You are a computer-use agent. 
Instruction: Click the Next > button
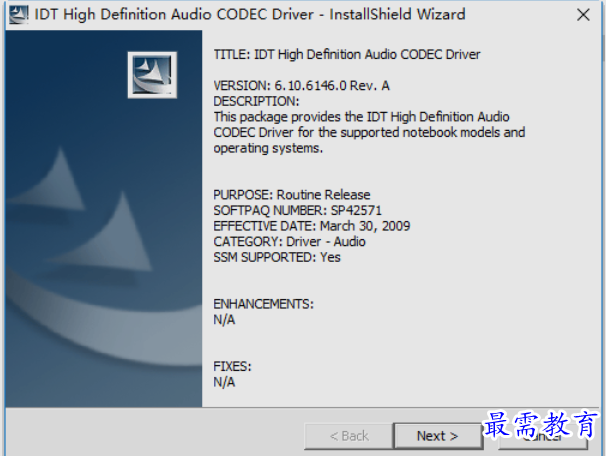(x=438, y=436)
